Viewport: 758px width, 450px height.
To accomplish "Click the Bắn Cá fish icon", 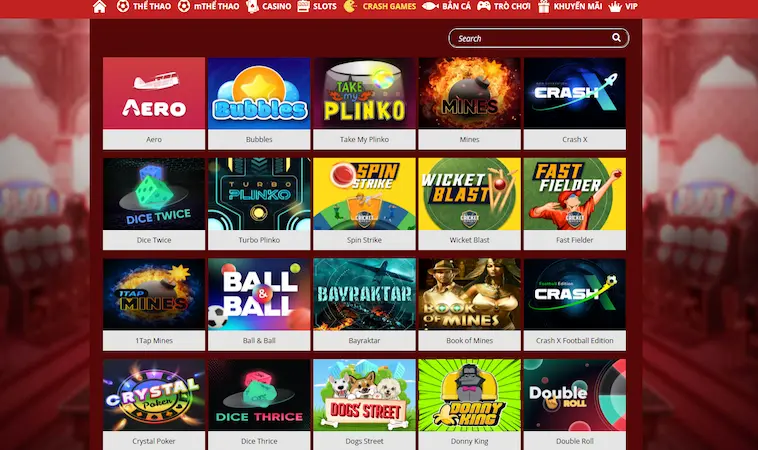I will (x=430, y=6).
